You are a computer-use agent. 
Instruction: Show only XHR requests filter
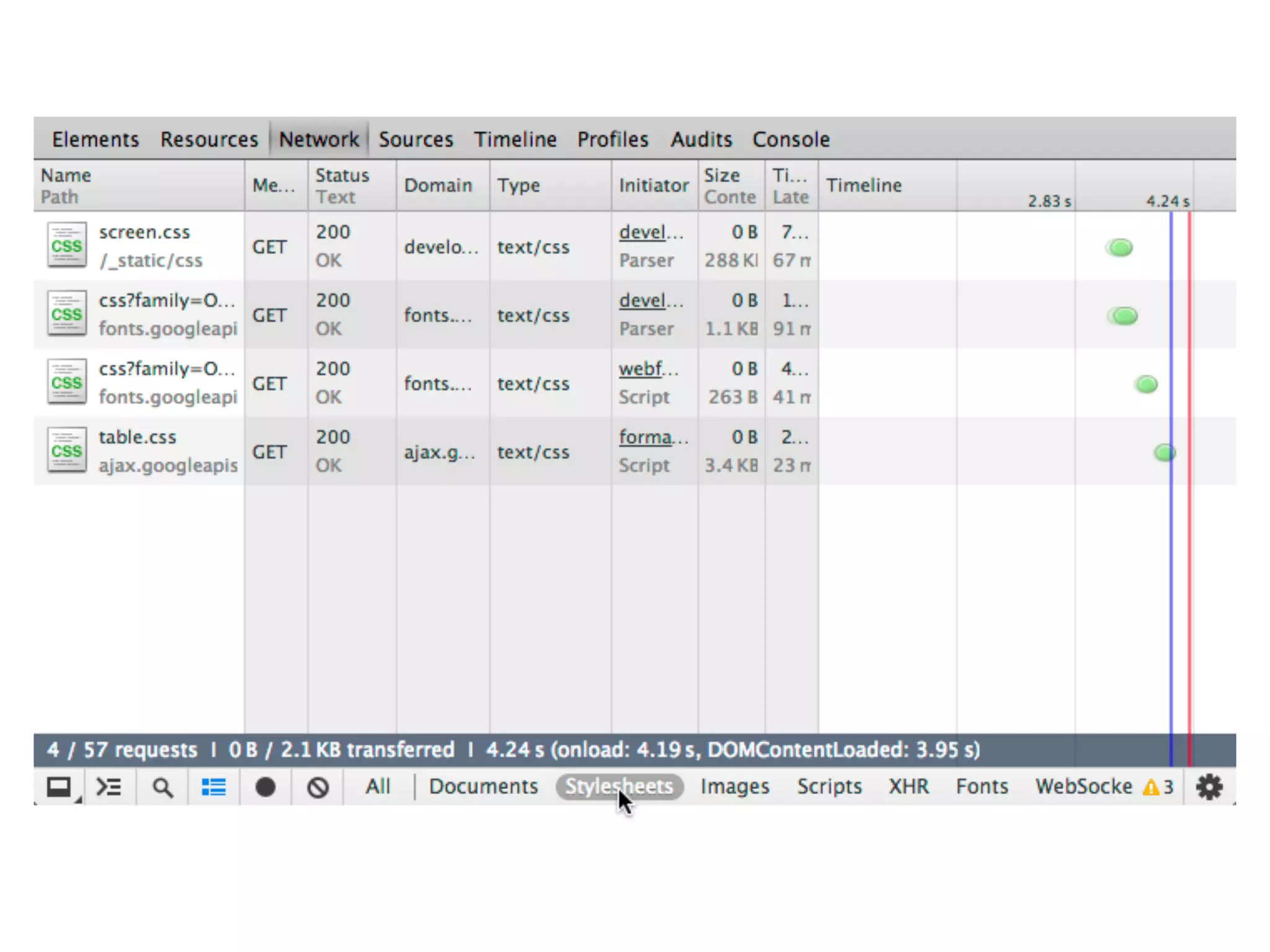(x=908, y=787)
